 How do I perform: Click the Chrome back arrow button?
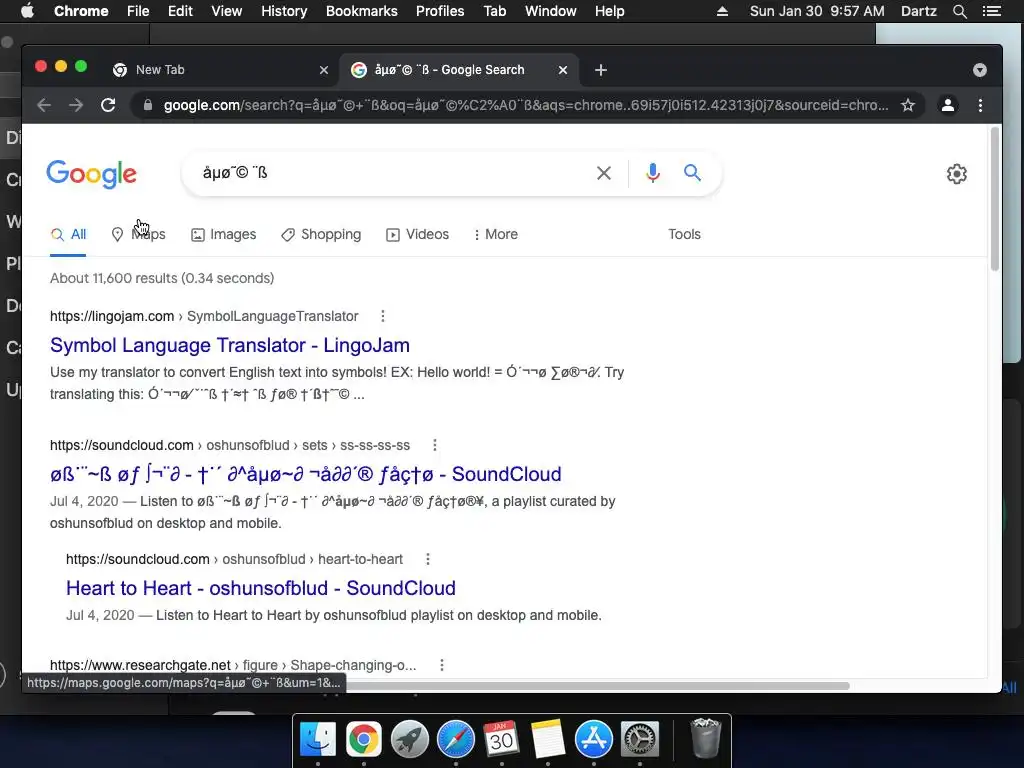coord(44,105)
